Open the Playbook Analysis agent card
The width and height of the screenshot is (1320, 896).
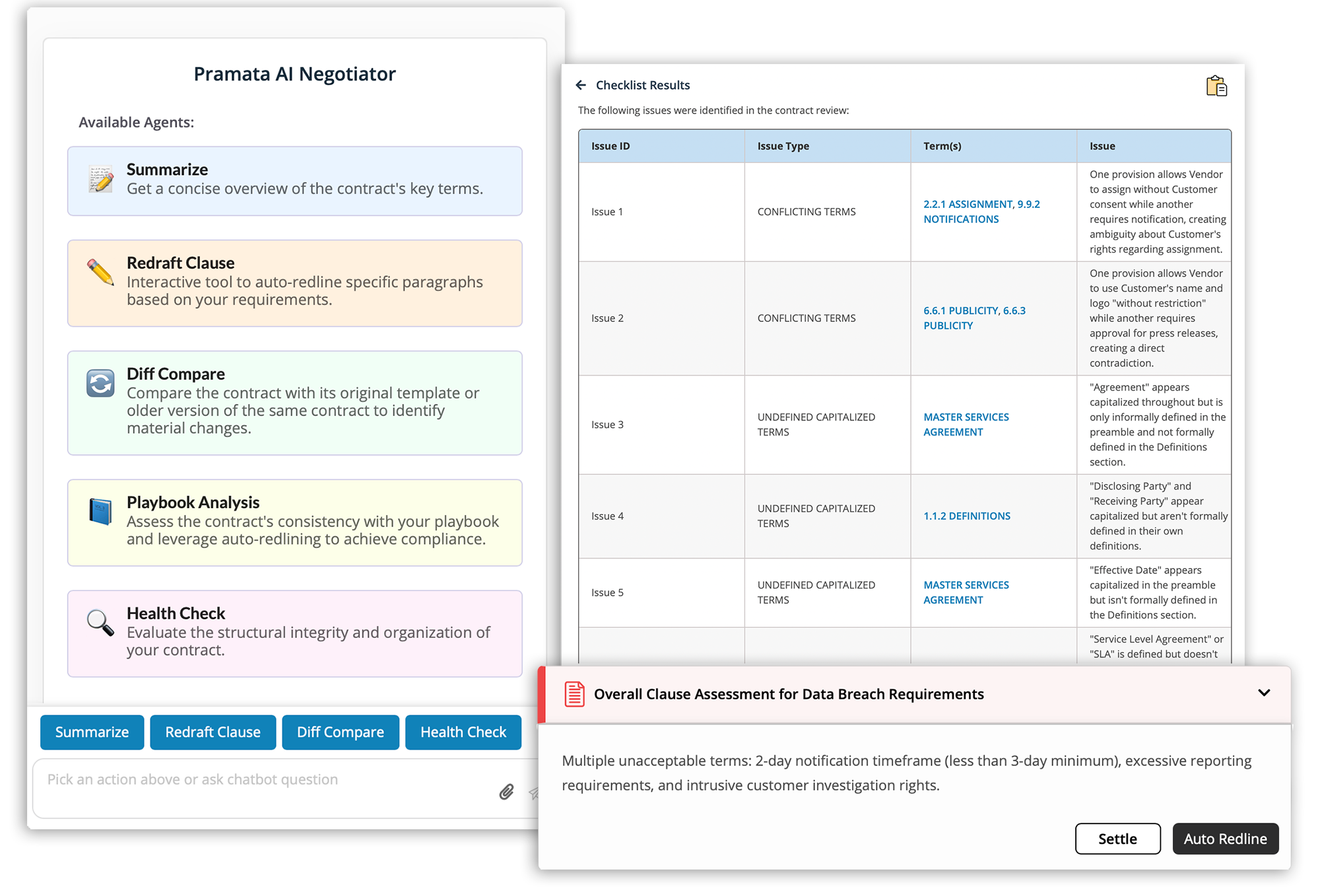pyautogui.click(x=295, y=523)
